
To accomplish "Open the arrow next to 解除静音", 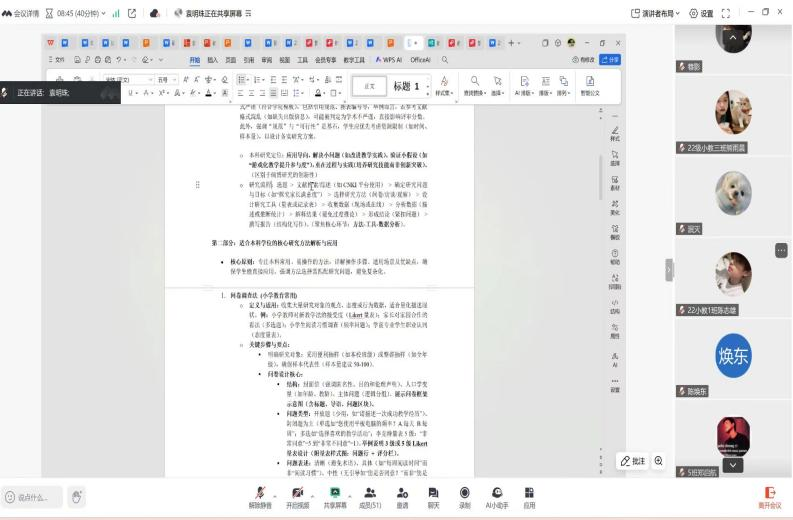I will (x=275, y=491).
